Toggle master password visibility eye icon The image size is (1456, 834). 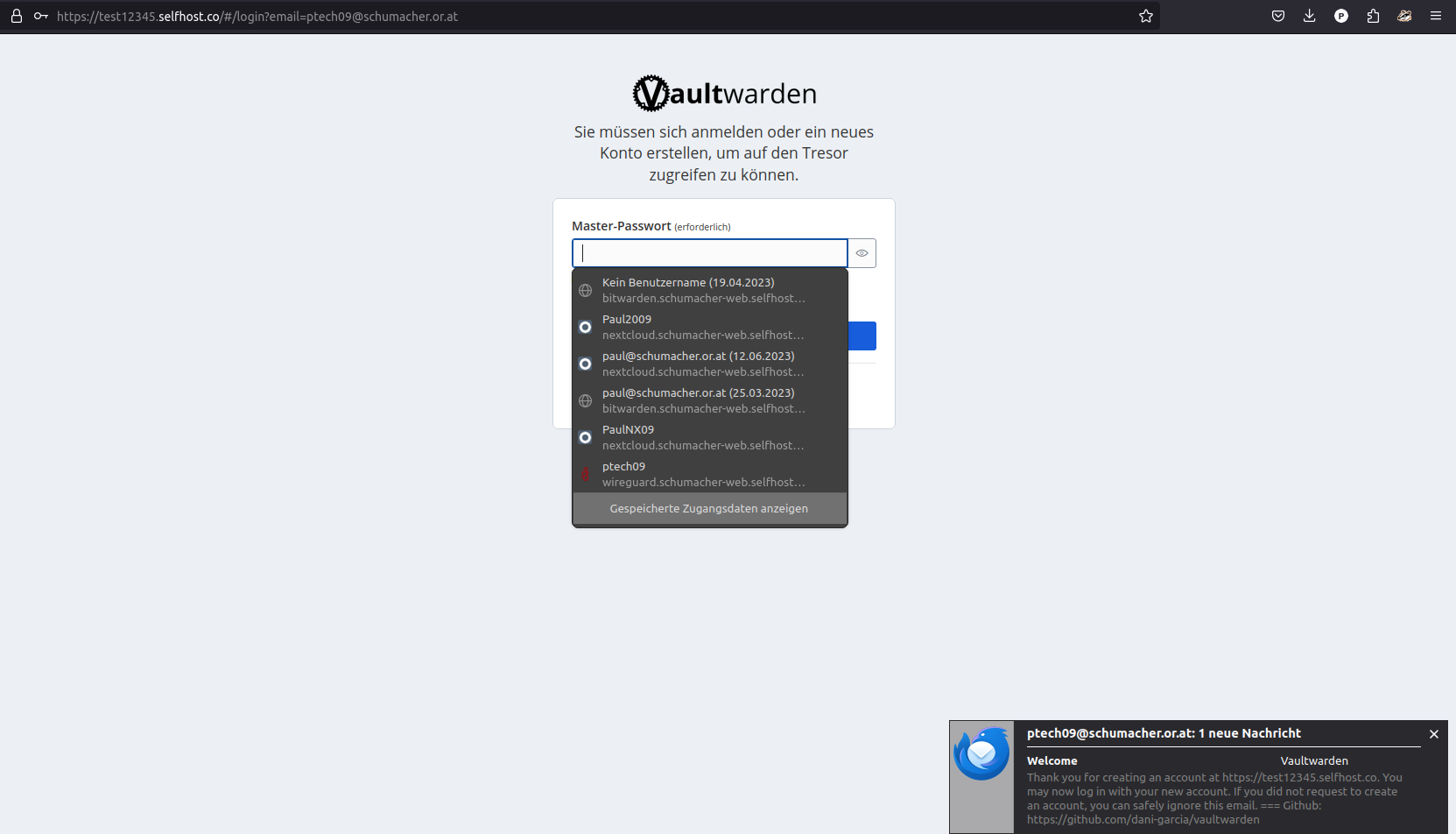tap(862, 253)
